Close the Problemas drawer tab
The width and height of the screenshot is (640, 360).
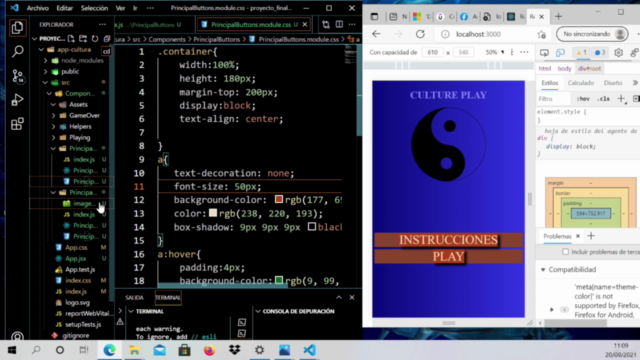click(578, 236)
